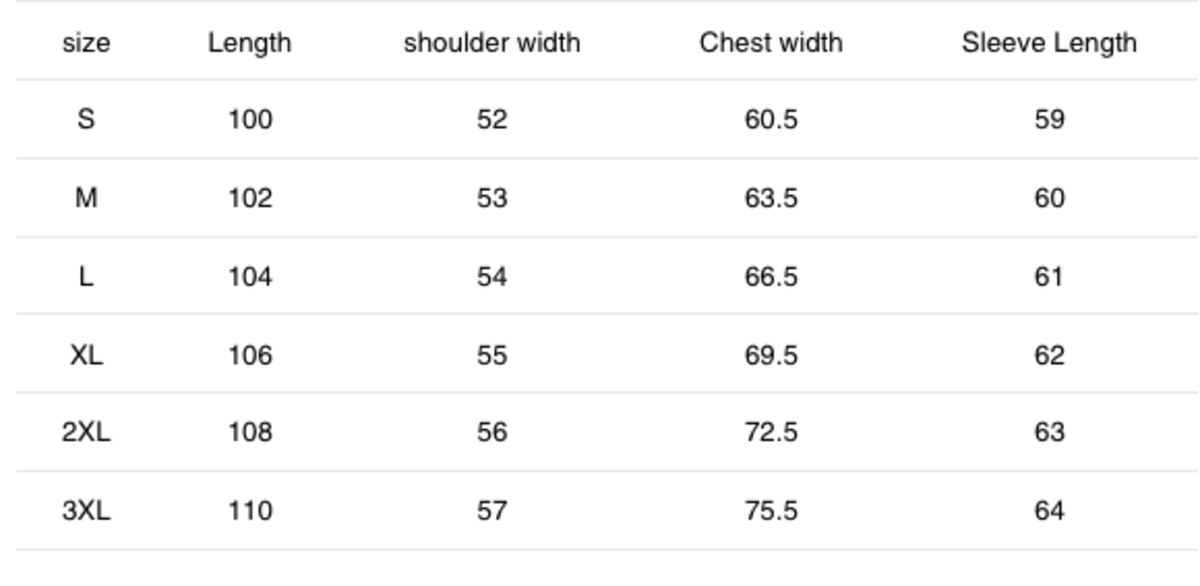This screenshot has width=1200, height=586.
Task: Select the length value 110
Action: click(250, 511)
